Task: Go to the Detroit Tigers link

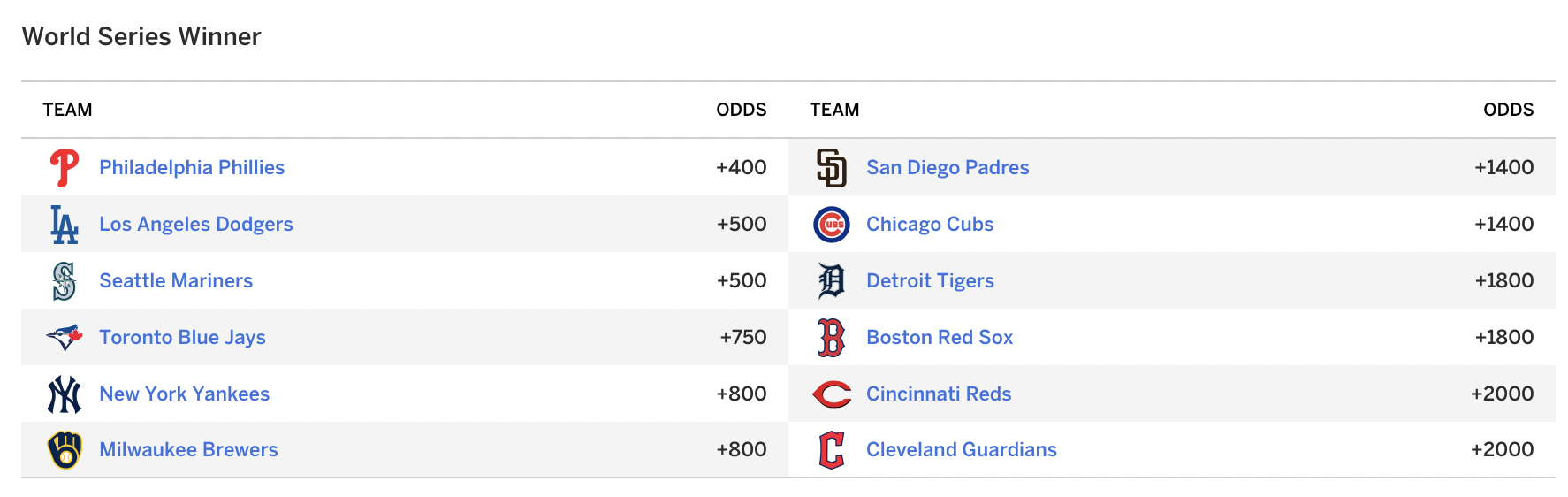Action: point(930,280)
